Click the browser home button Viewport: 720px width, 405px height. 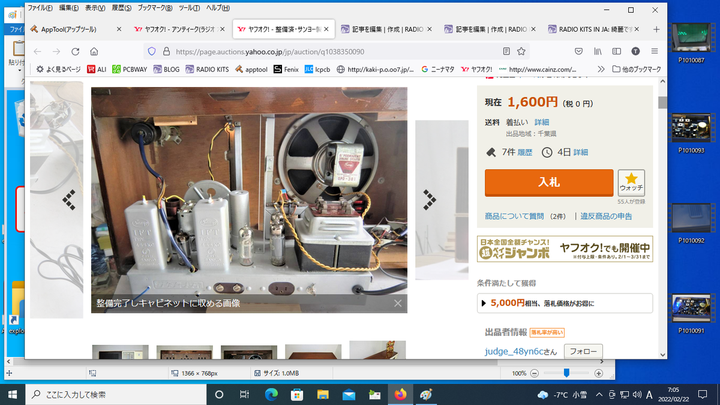pyautogui.click(x=92, y=50)
